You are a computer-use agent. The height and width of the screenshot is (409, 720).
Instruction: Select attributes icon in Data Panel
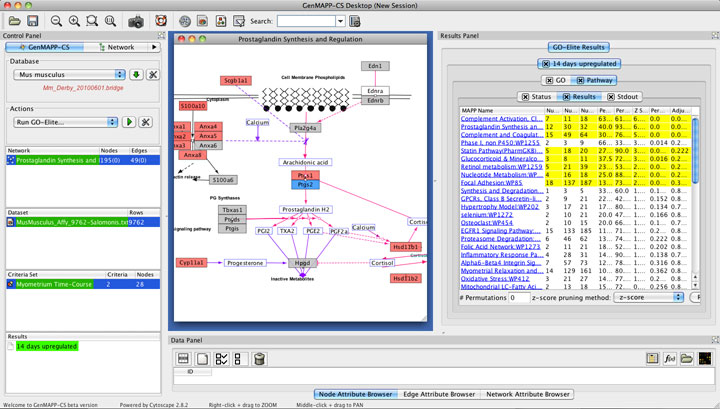pos(183,359)
